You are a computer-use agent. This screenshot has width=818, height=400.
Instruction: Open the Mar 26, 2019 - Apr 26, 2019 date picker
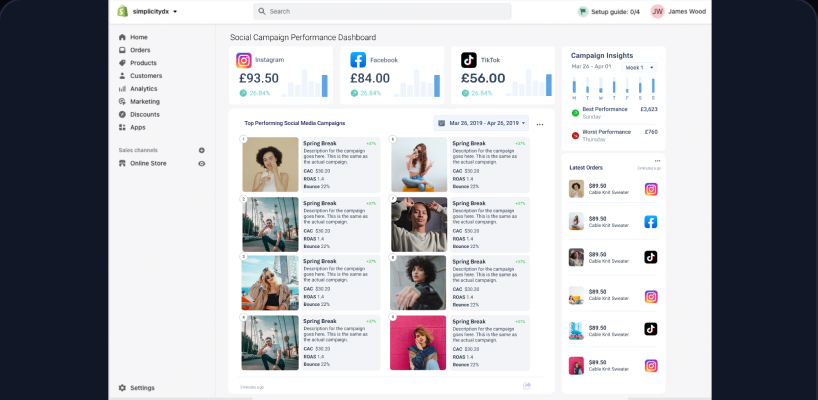click(x=481, y=123)
